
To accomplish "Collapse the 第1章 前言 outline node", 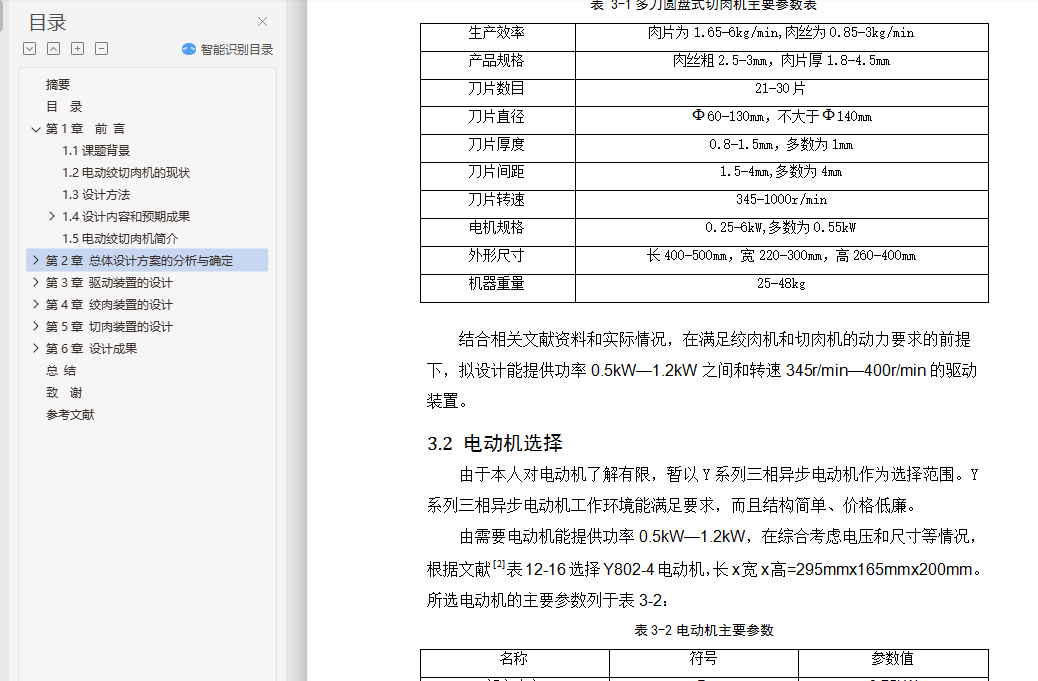I will click(36, 129).
